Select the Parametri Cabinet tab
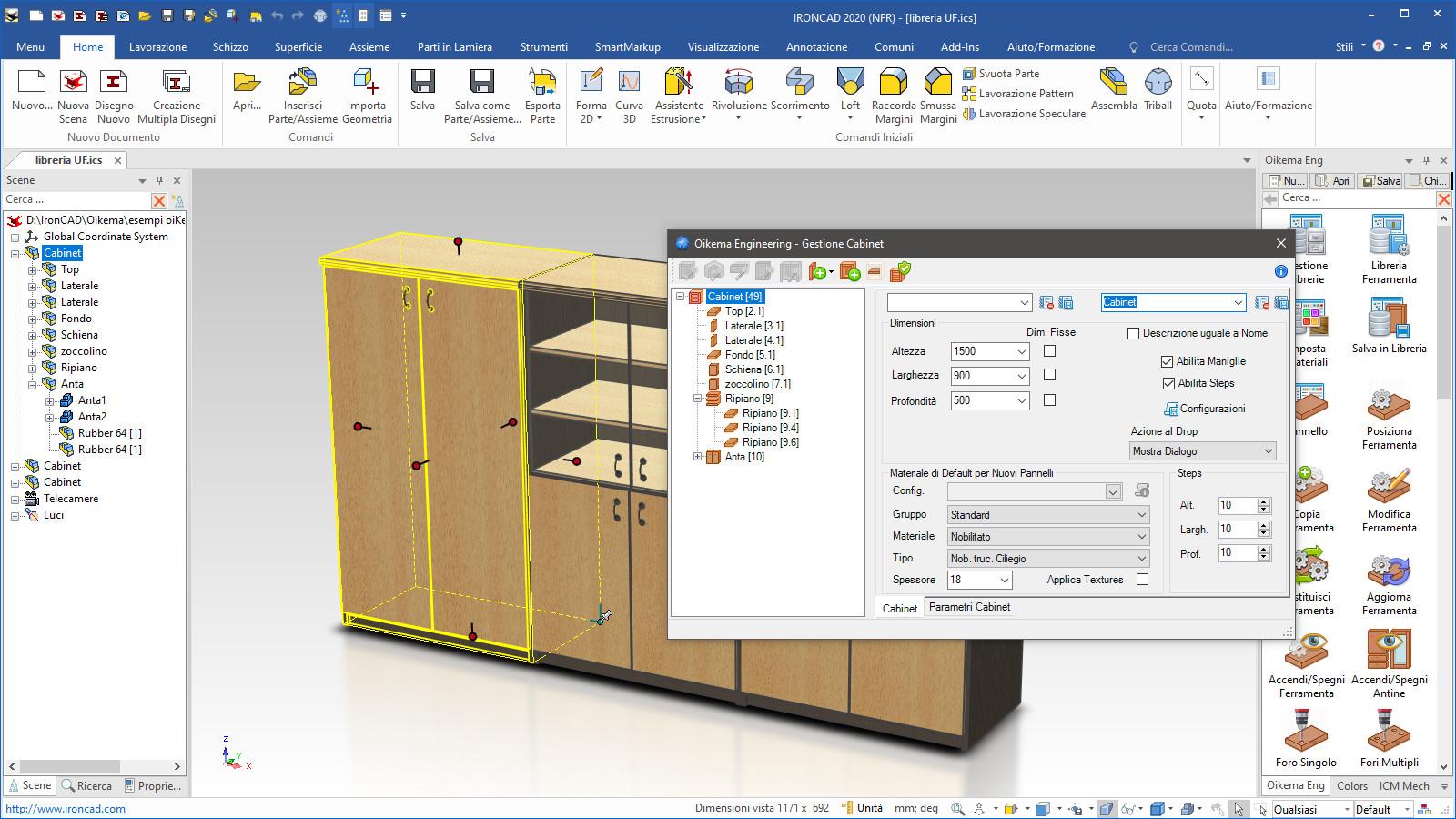Image resolution: width=1456 pixels, height=819 pixels. (968, 607)
